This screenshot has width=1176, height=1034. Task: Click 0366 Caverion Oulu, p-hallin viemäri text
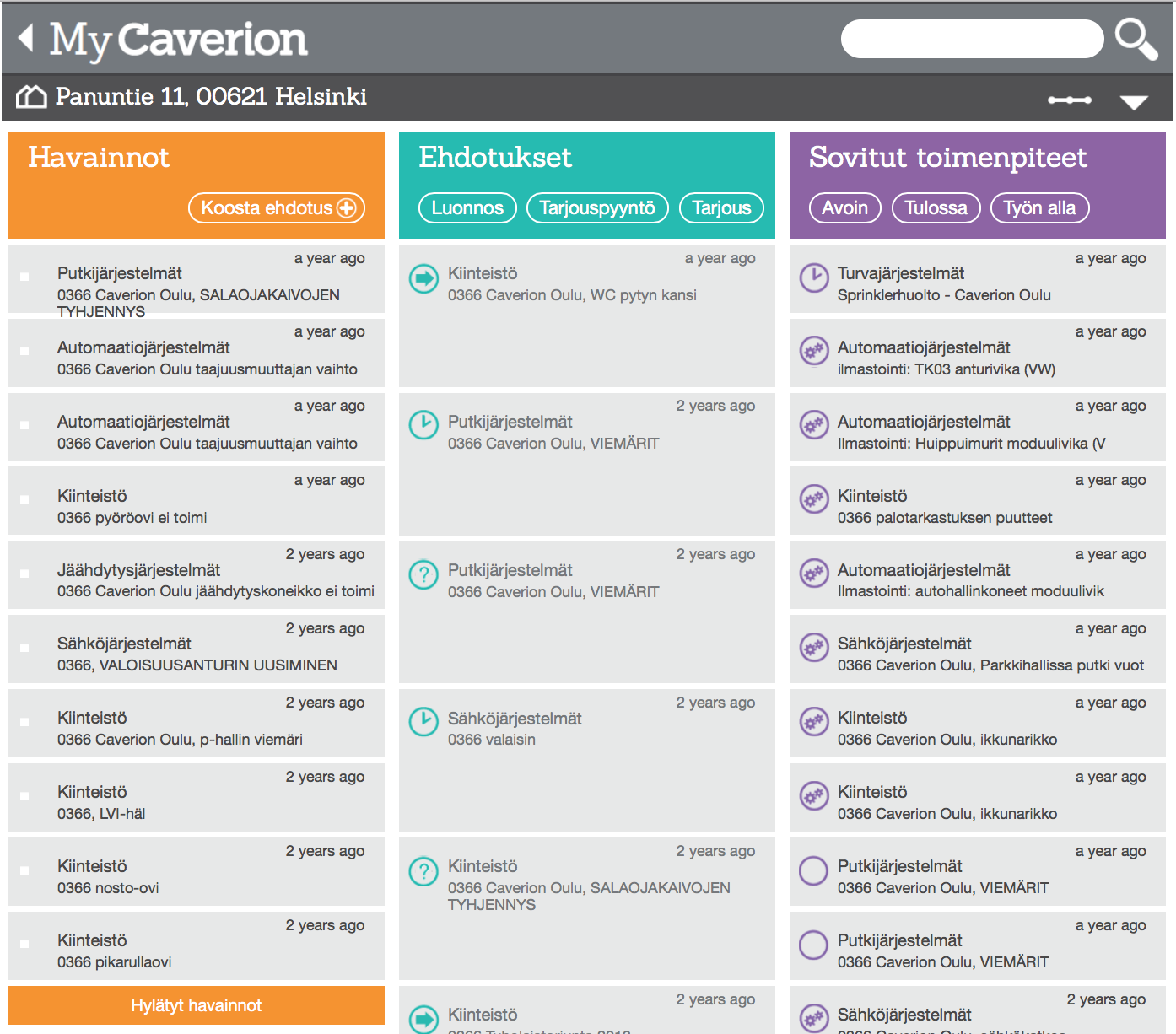pos(180,740)
